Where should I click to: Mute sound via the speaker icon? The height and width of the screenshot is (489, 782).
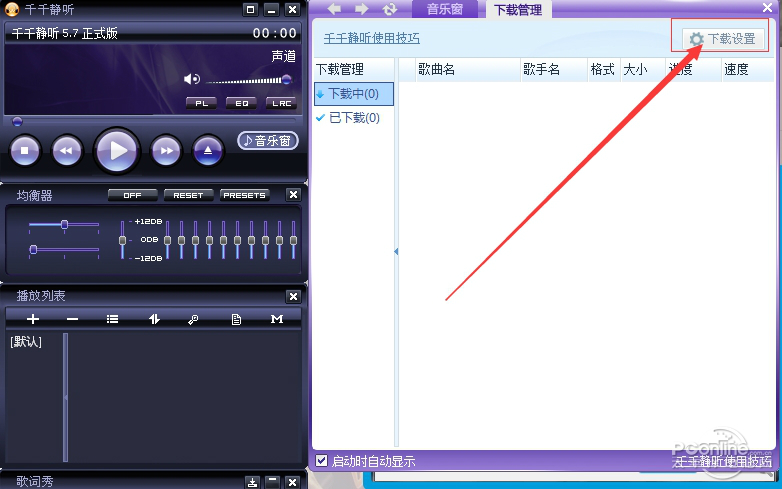[192, 79]
